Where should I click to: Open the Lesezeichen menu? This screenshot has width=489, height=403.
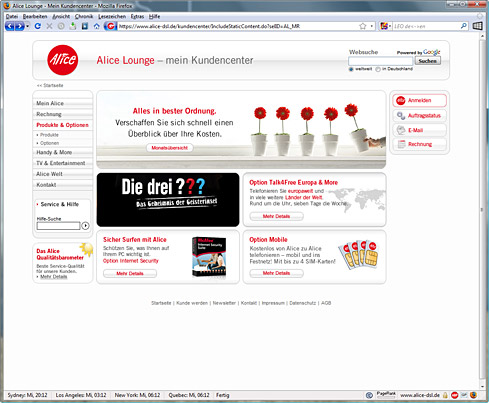[112, 16]
